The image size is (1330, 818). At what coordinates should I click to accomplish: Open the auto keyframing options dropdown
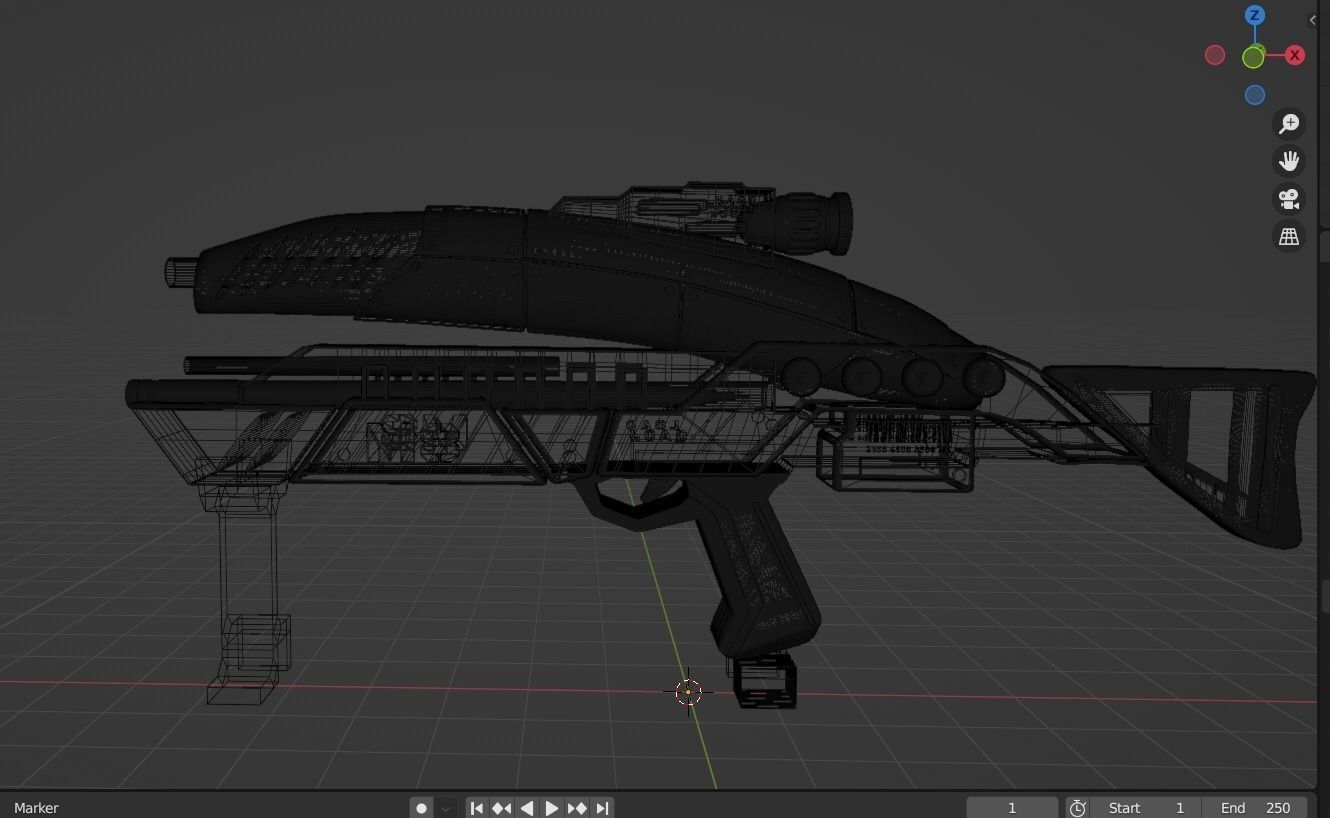[445, 808]
